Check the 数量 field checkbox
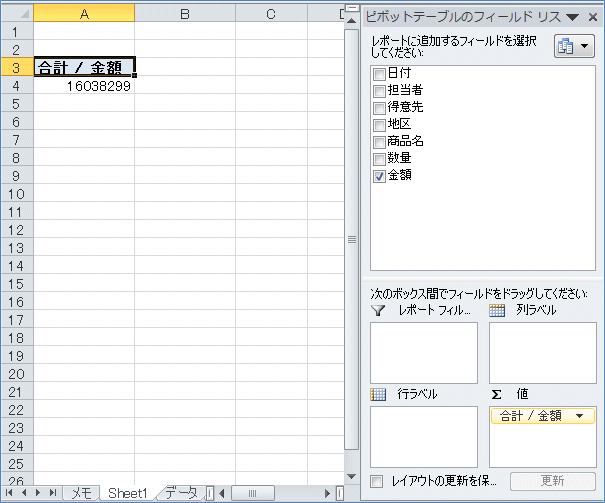 tap(379, 159)
